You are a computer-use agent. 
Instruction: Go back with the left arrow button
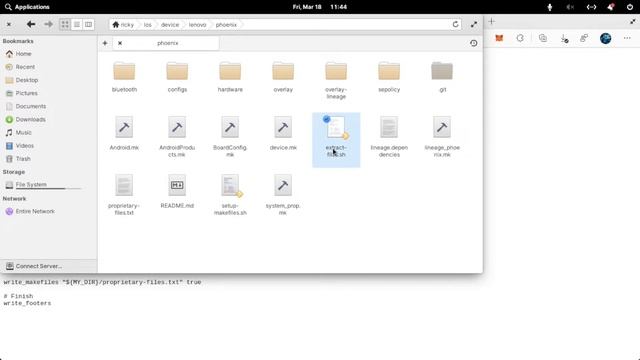[31, 24]
